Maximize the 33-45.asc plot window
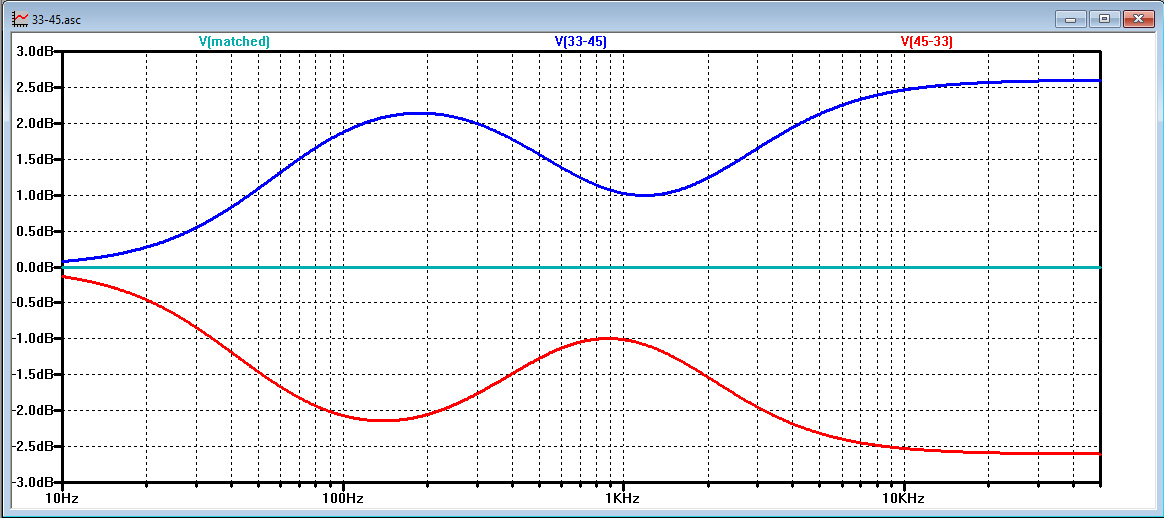Viewport: 1164px width, 518px height. click(1105, 18)
